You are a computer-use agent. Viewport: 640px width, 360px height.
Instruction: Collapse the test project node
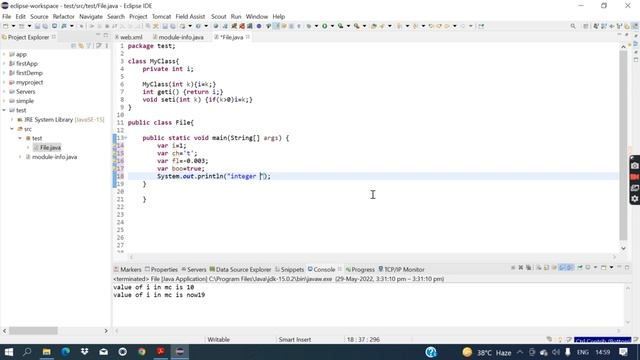tap(4, 110)
